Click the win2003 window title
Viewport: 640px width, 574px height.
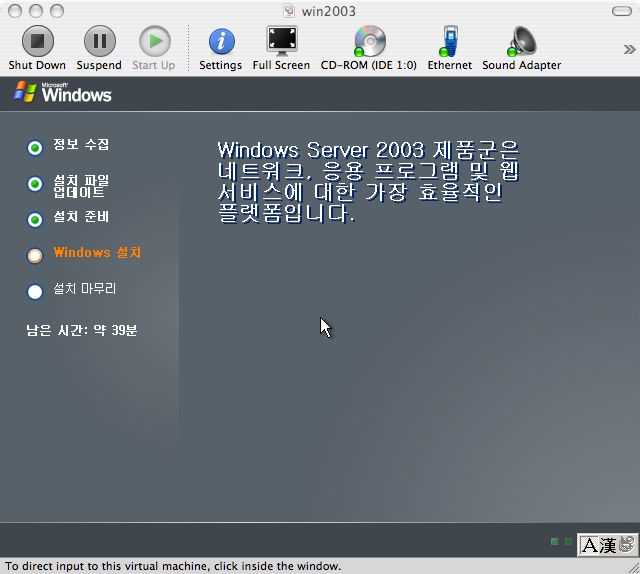pos(329,11)
